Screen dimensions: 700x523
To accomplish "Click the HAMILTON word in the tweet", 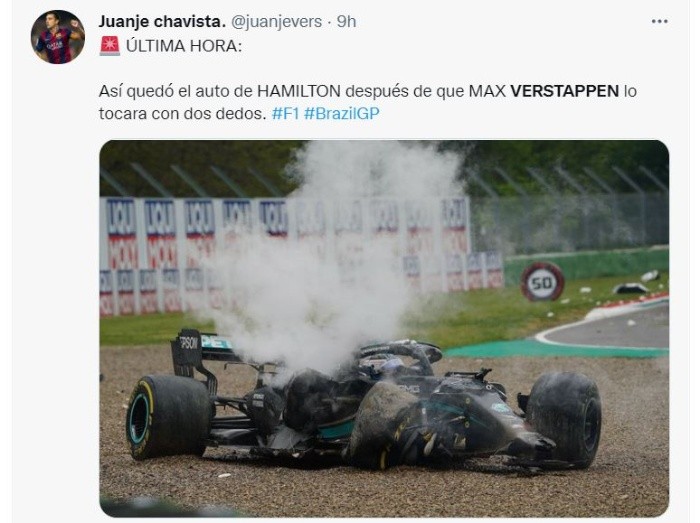I will (299, 91).
